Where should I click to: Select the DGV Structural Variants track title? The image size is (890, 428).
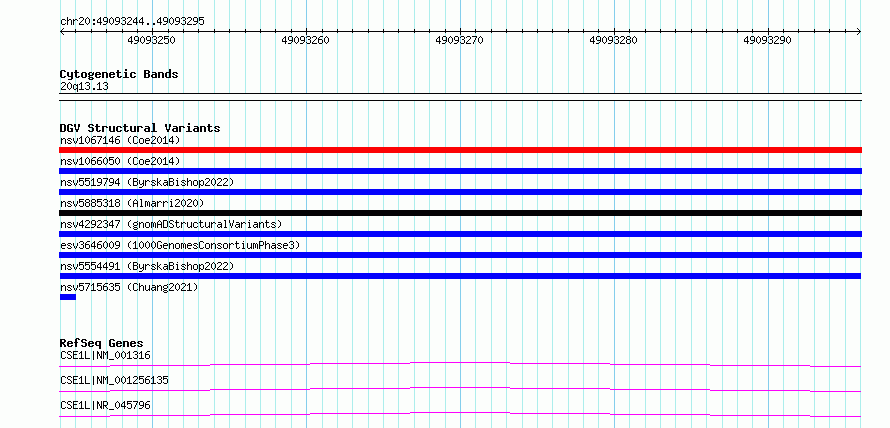coord(140,128)
